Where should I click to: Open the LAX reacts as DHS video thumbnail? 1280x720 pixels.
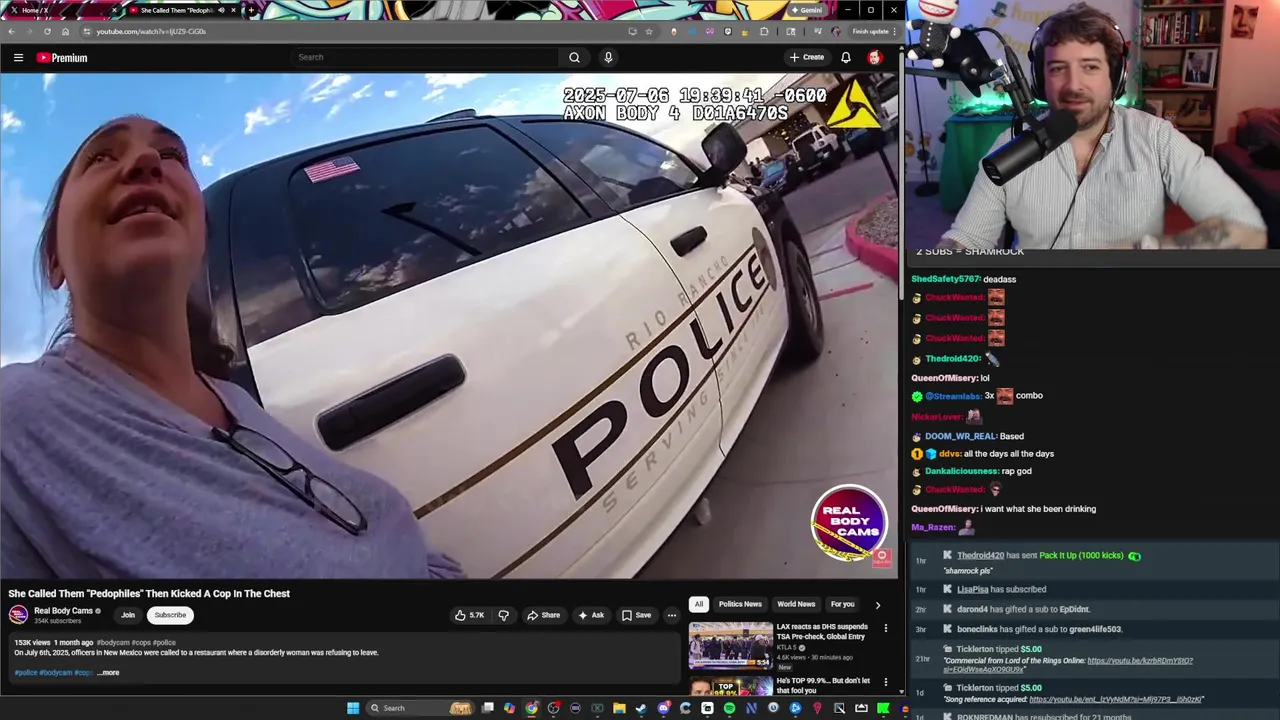730,645
